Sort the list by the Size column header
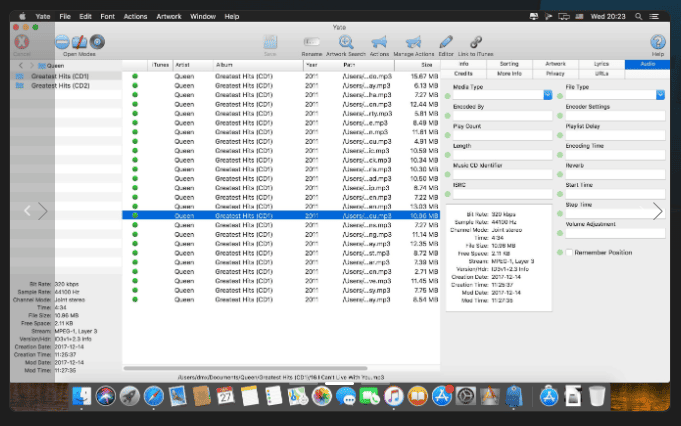The image size is (681, 426). [417, 65]
